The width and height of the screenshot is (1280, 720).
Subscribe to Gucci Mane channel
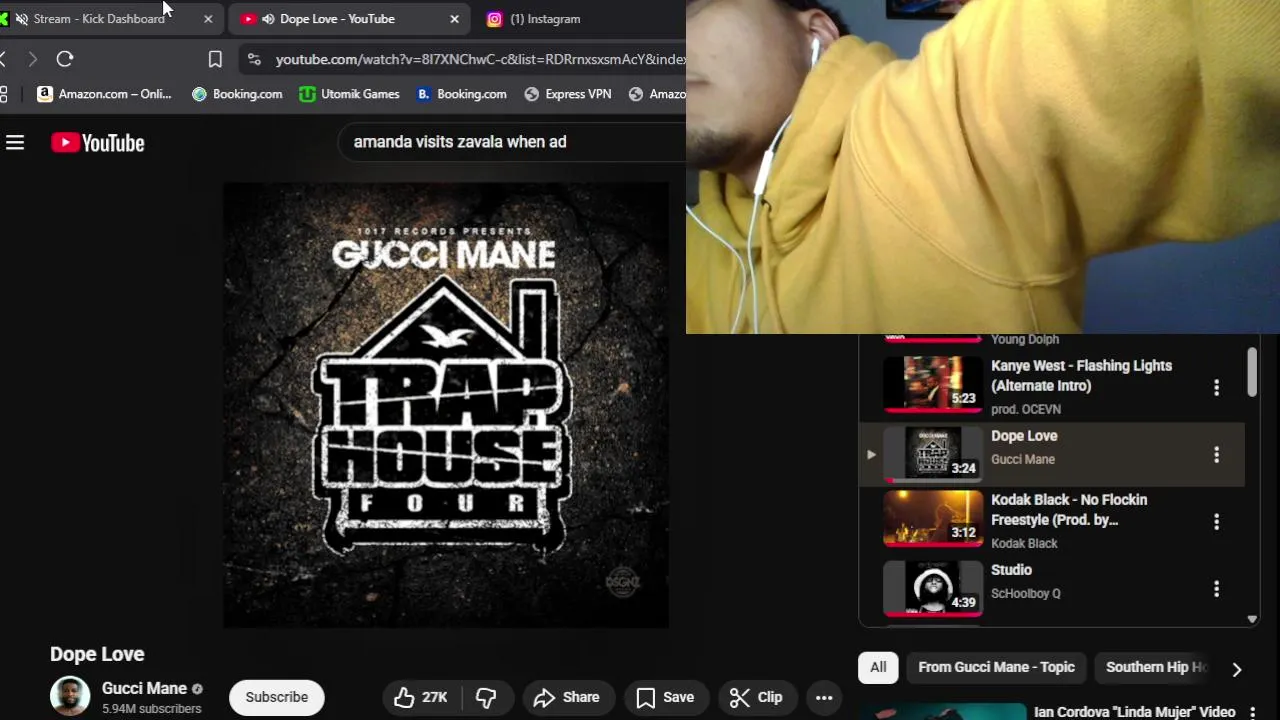[277, 697]
